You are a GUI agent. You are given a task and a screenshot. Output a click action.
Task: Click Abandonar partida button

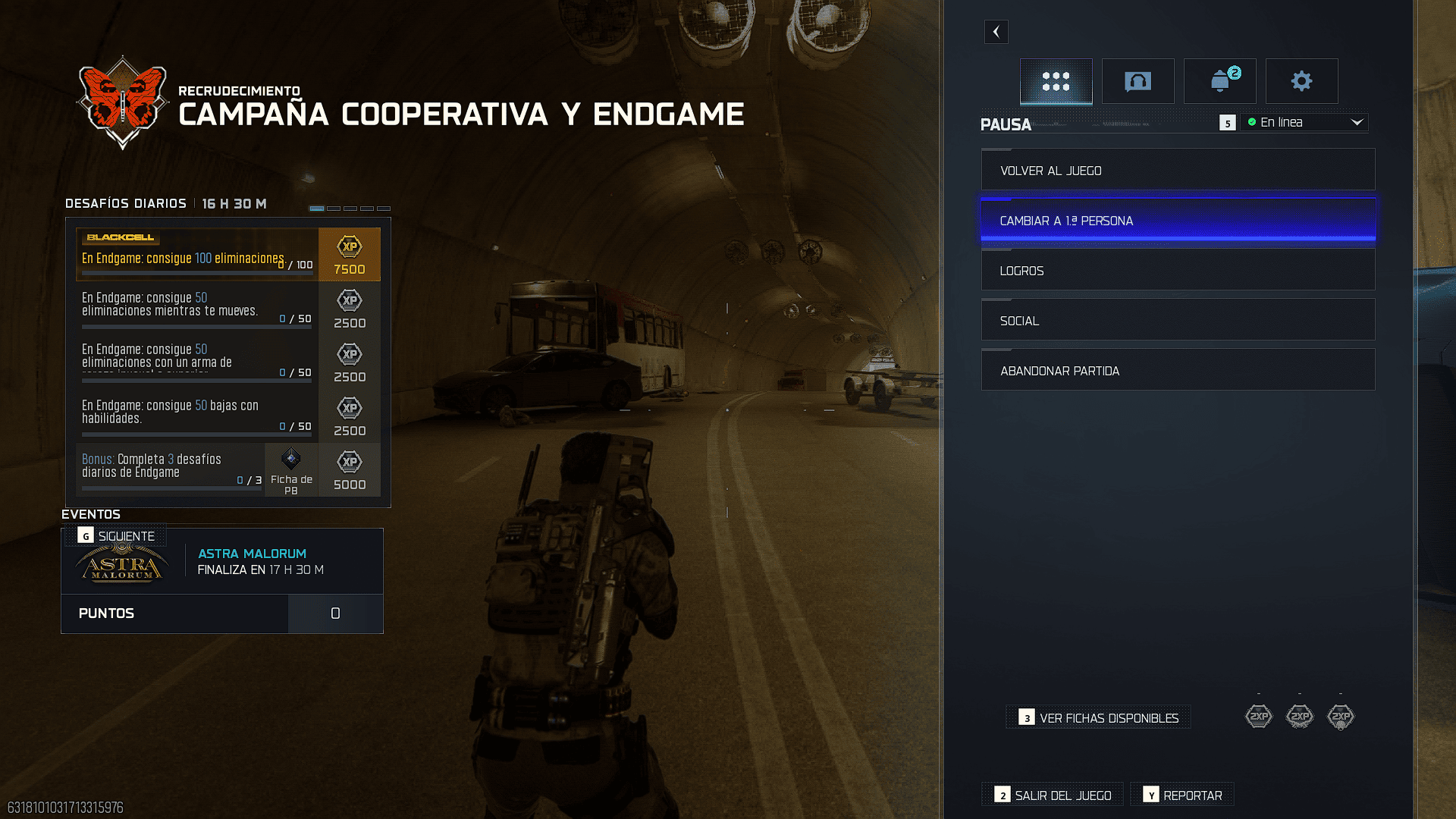click(1178, 370)
